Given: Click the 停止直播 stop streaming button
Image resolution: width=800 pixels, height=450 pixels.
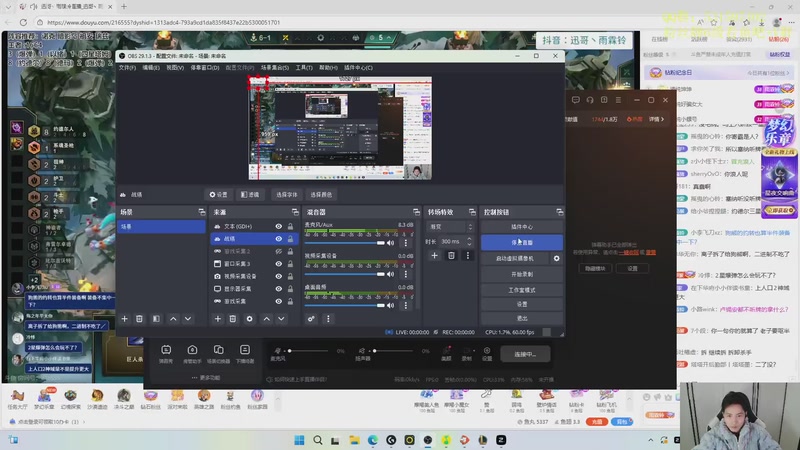Looking at the screenshot, I should pos(522,242).
